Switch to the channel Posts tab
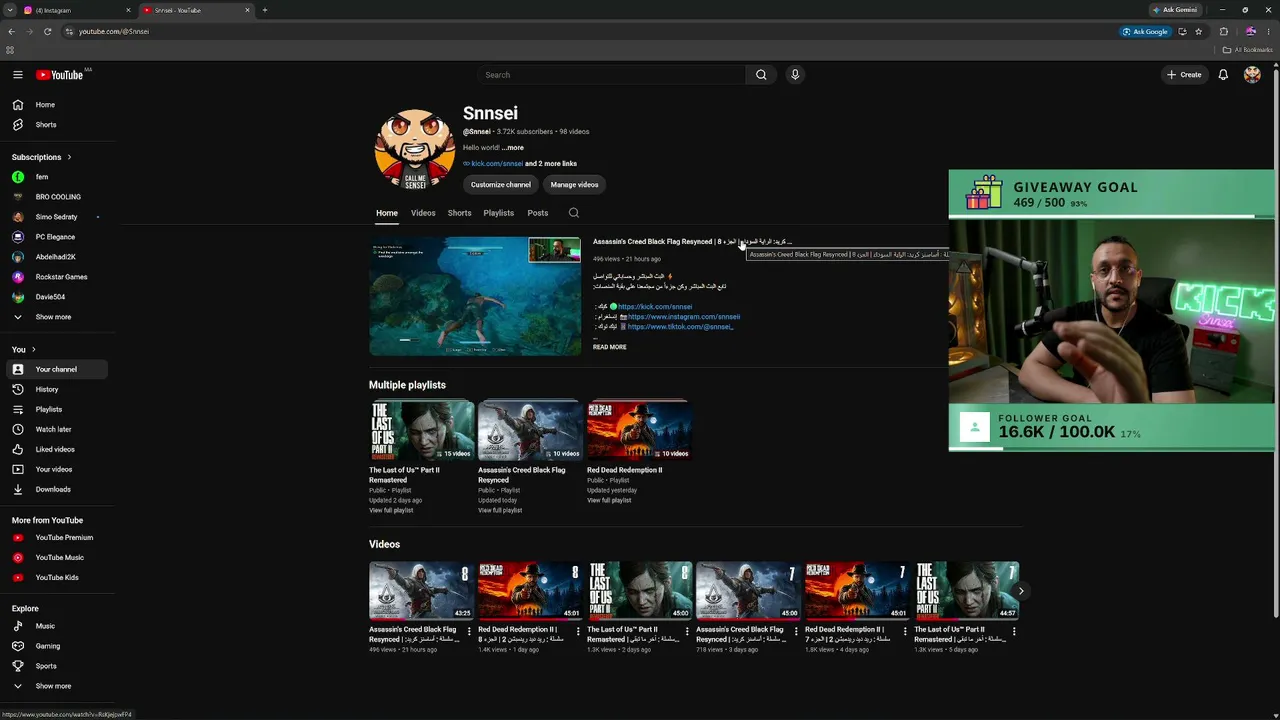Screen dimensions: 1280x720 [538, 213]
